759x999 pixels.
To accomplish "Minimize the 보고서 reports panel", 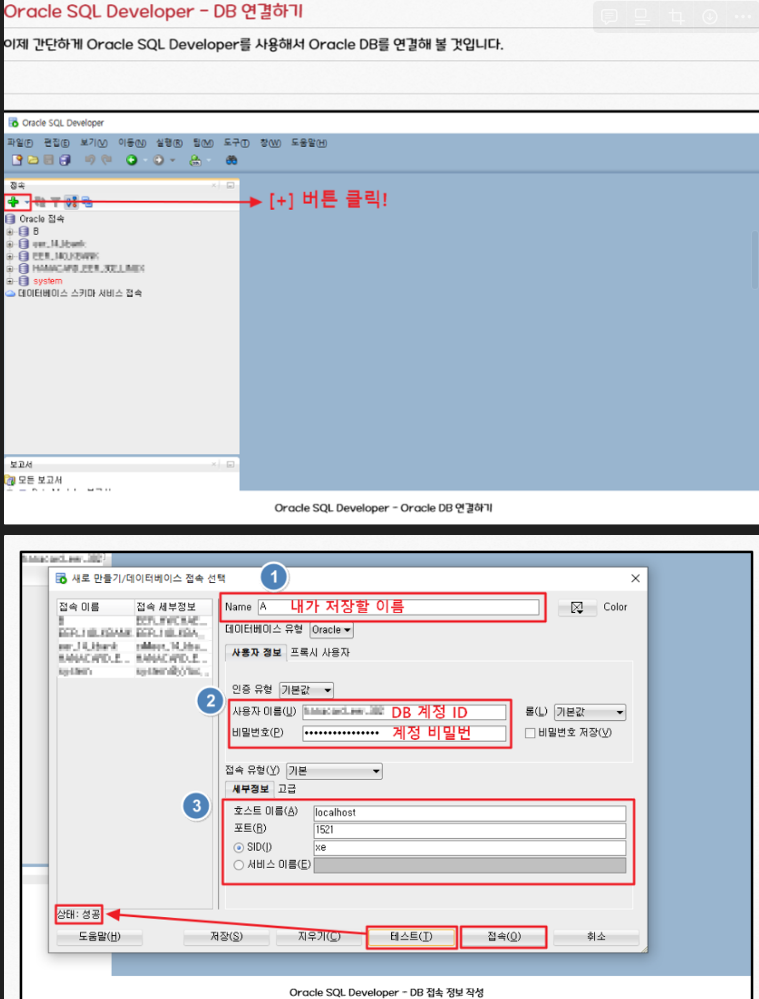I will pos(230,464).
